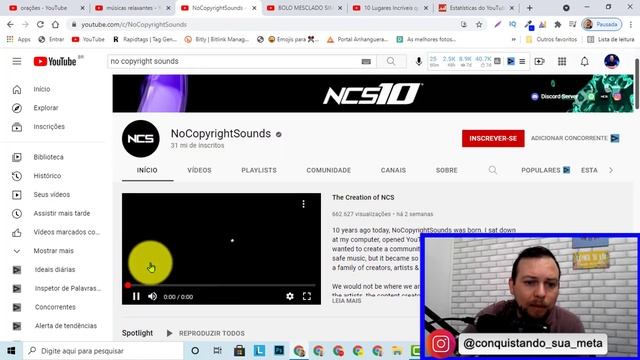Click REPRODUZIR TODOS for Spotlight
Screen dimensions: 640x360
click(206, 333)
